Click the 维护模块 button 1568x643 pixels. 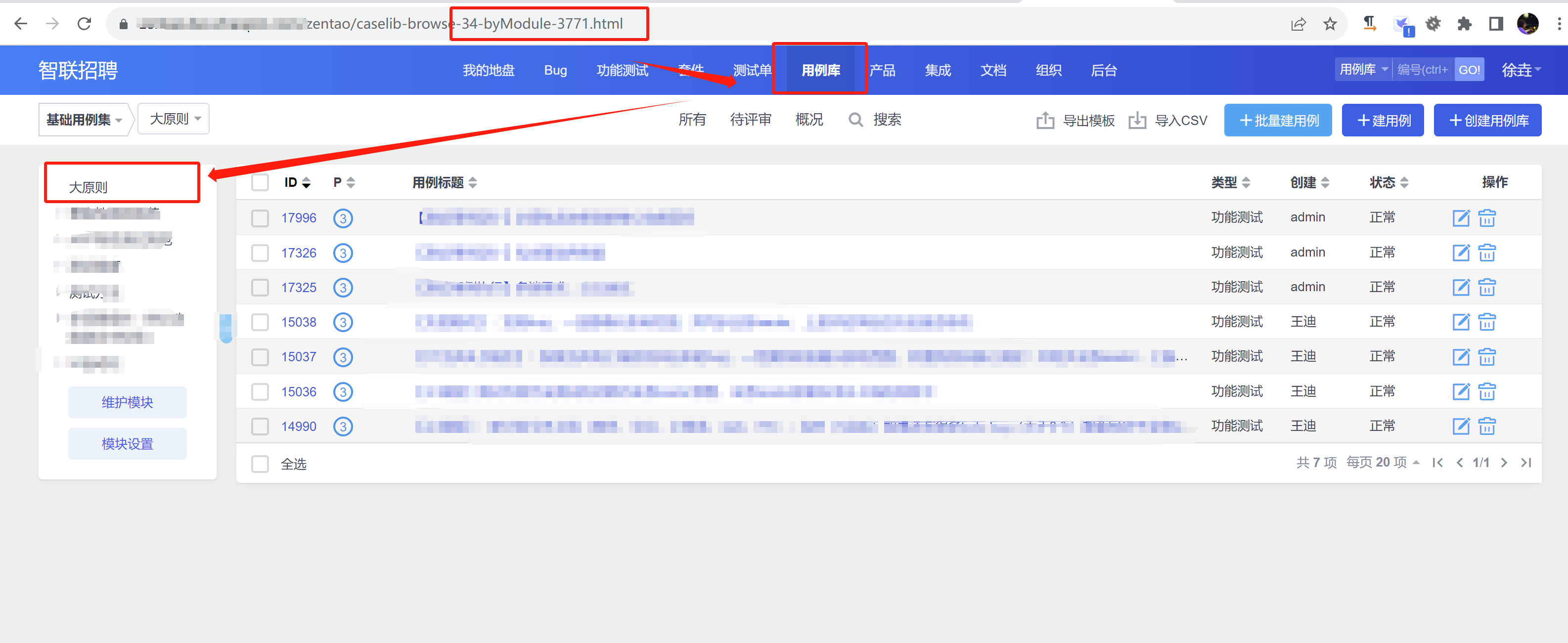click(127, 402)
